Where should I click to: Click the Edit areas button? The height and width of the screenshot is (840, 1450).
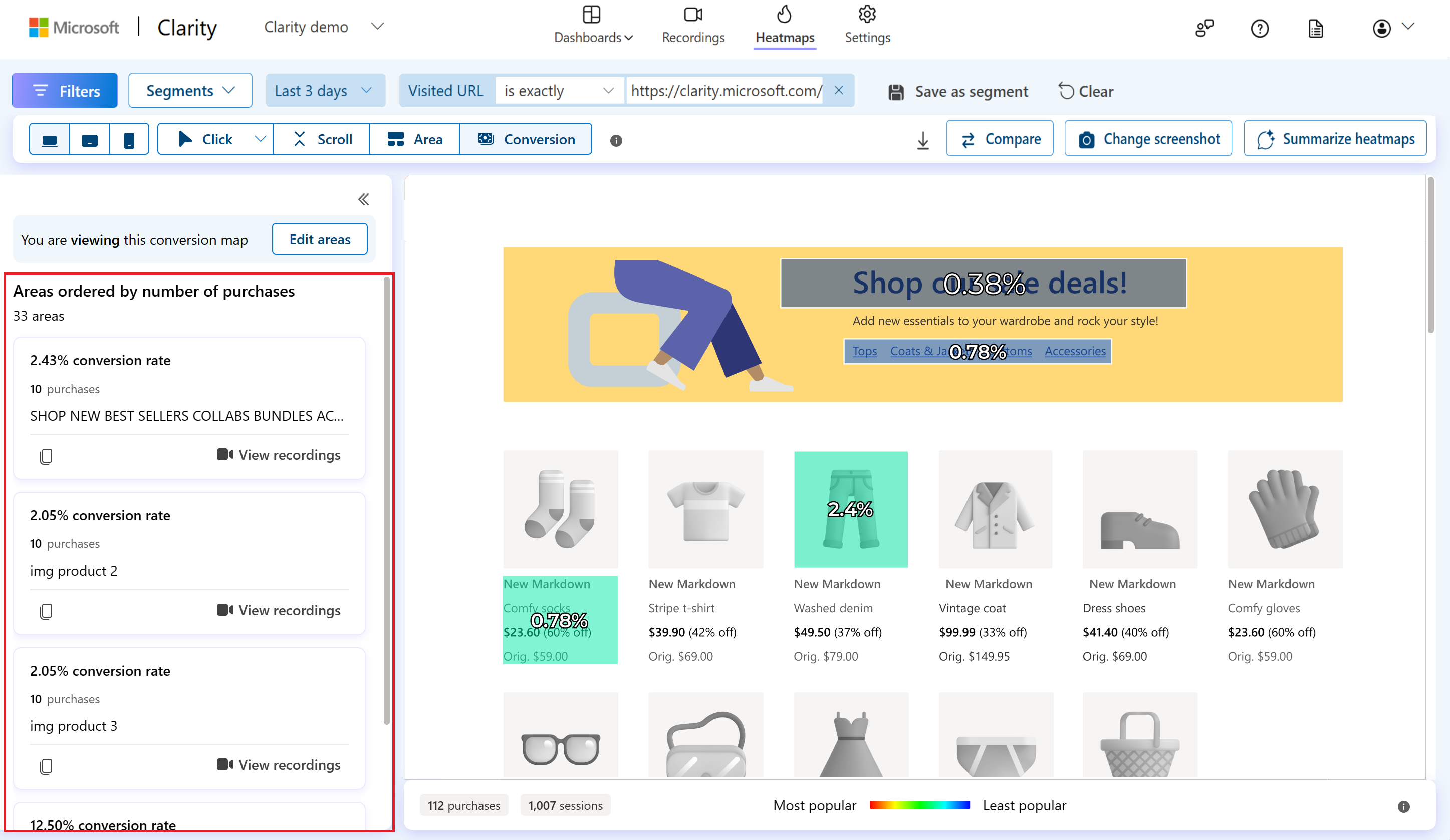319,239
